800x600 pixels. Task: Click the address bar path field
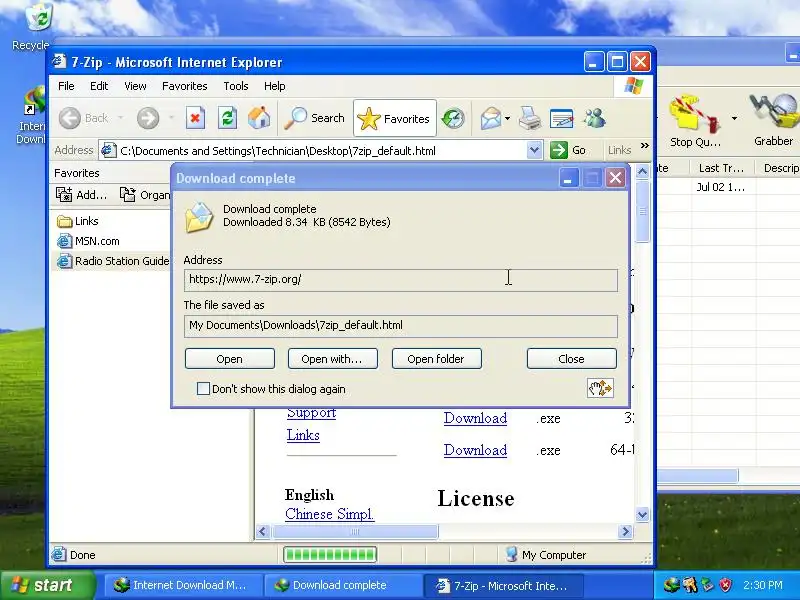[321, 151]
